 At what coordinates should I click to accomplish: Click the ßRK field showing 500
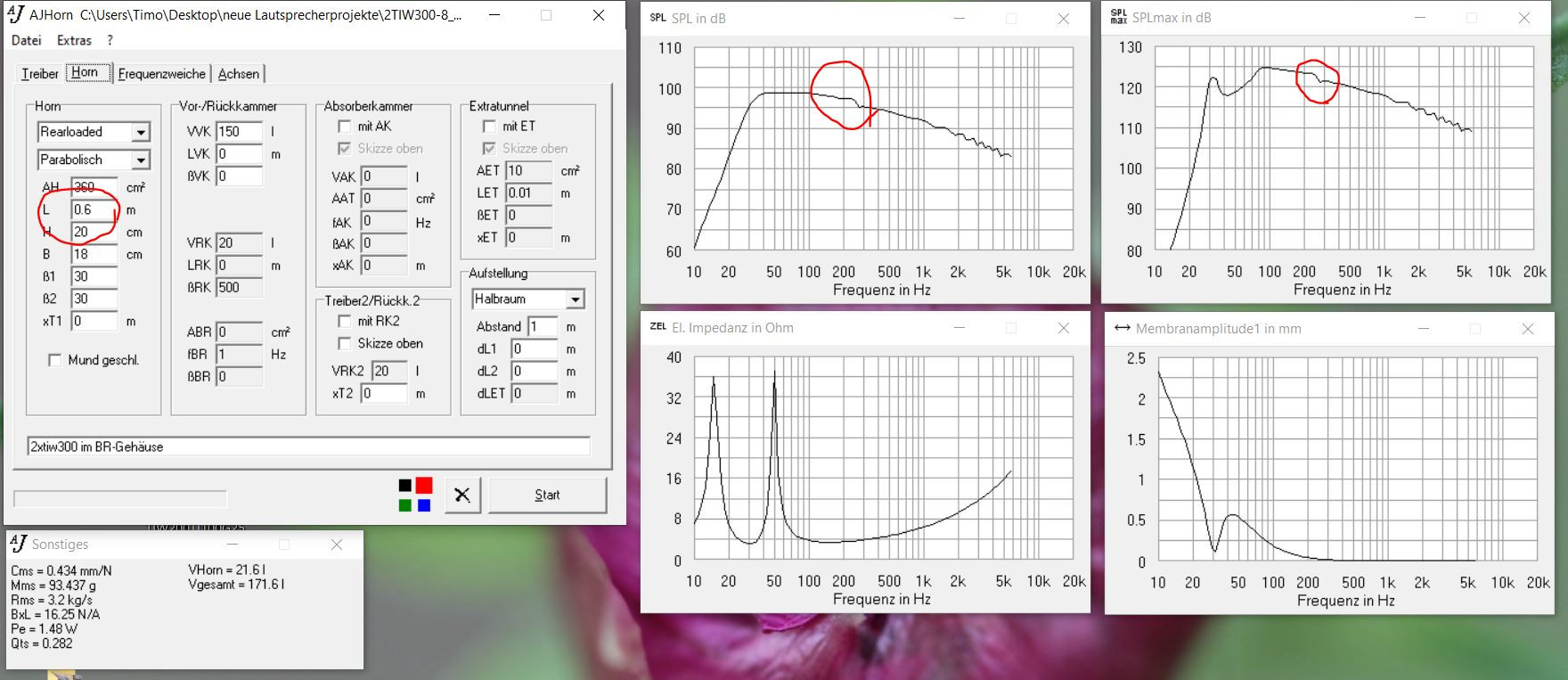tap(240, 287)
